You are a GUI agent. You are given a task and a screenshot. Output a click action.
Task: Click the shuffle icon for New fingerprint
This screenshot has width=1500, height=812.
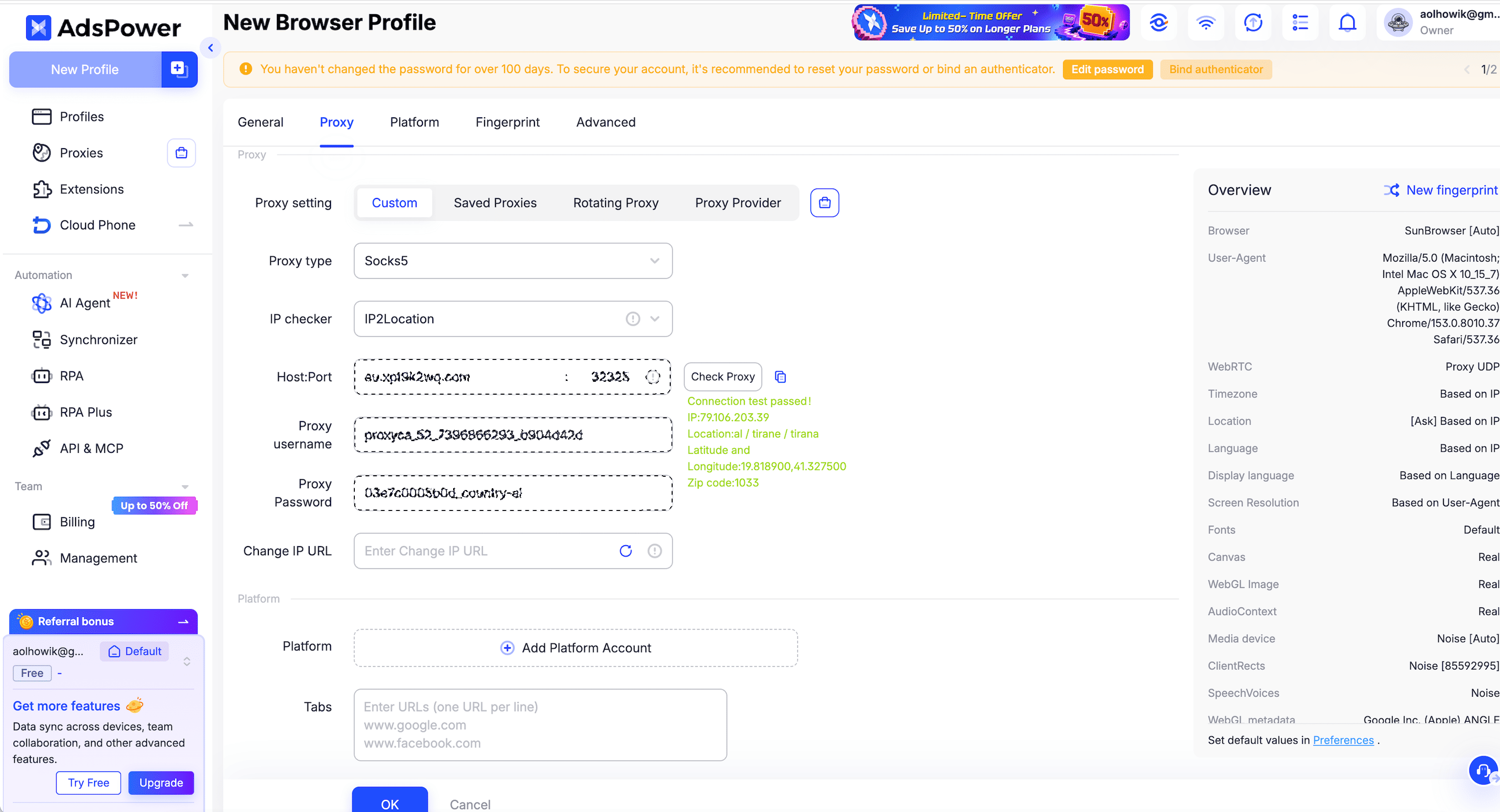pyautogui.click(x=1391, y=190)
